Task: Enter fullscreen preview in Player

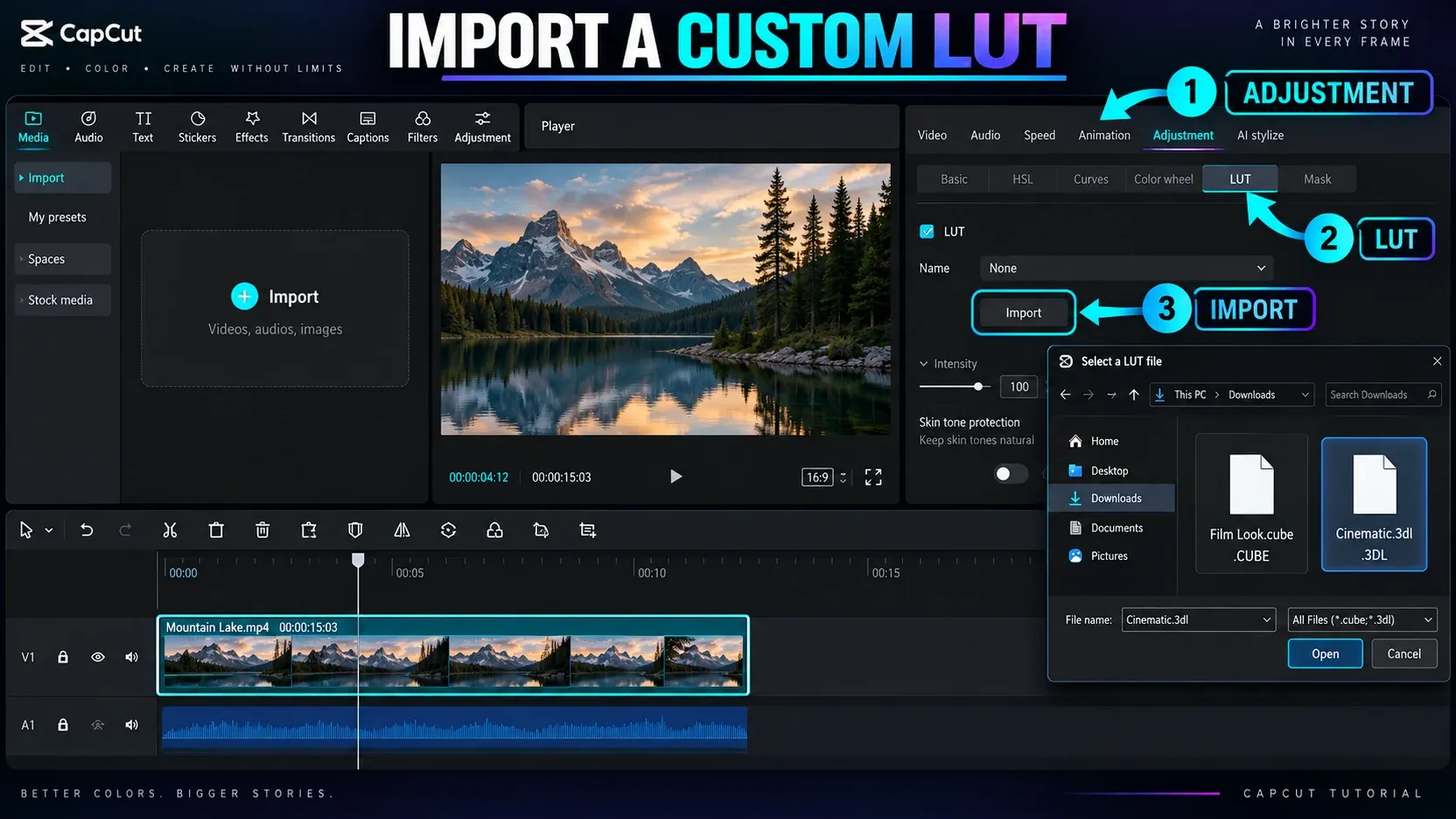Action: click(873, 477)
